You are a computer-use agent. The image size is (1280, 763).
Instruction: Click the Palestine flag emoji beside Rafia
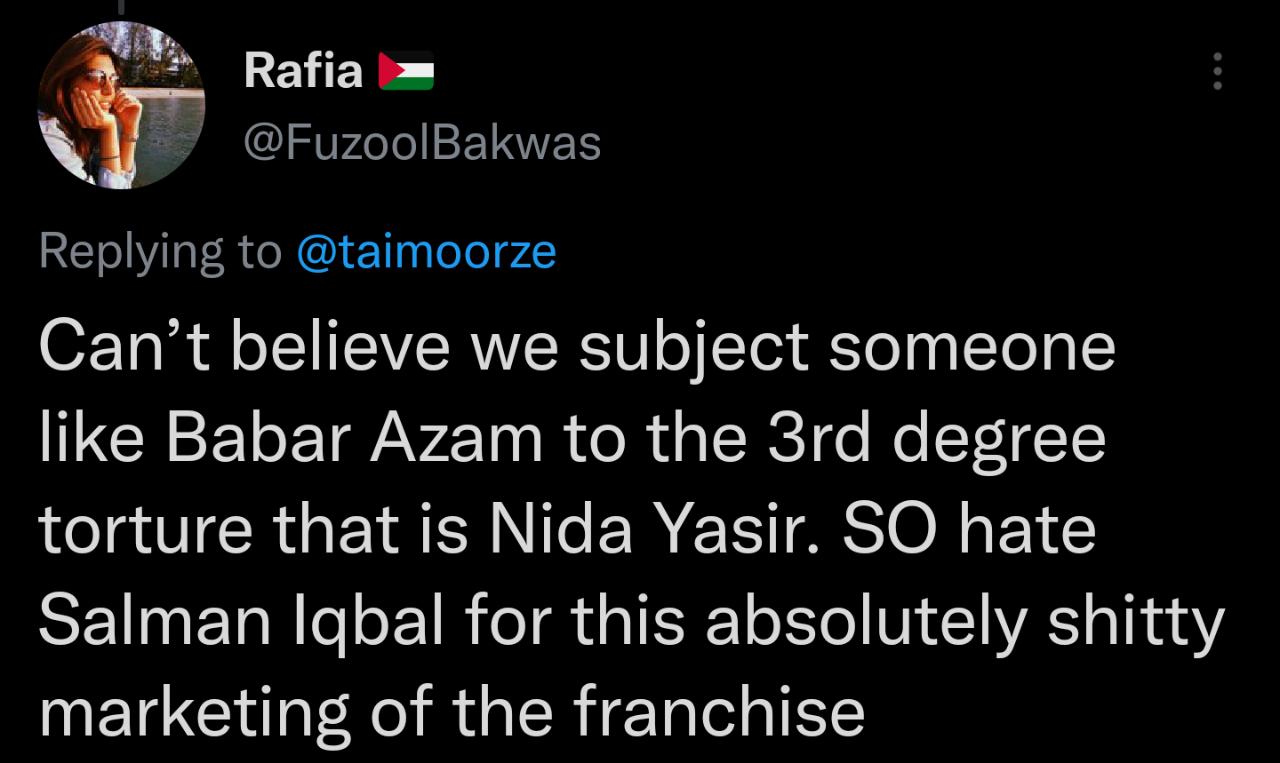pyautogui.click(x=406, y=71)
